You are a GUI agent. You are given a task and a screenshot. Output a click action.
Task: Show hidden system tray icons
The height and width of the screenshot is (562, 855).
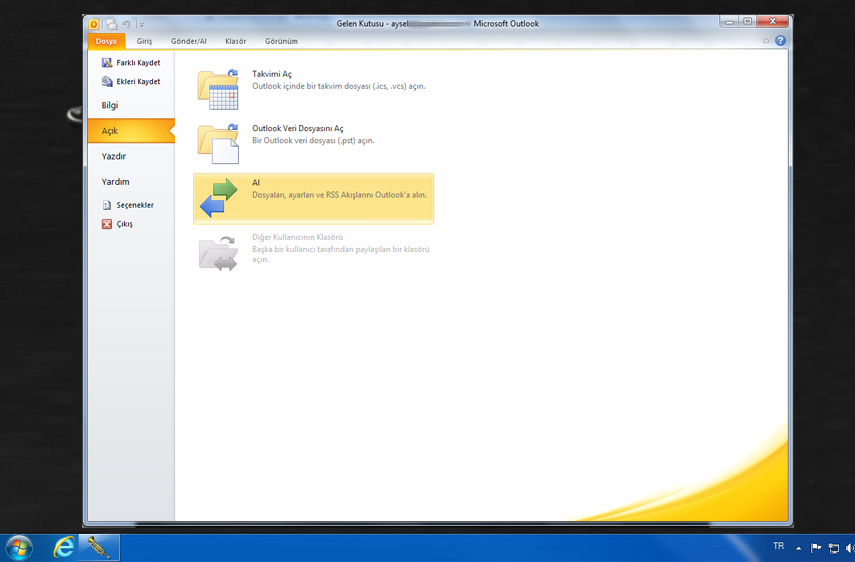(x=798, y=548)
